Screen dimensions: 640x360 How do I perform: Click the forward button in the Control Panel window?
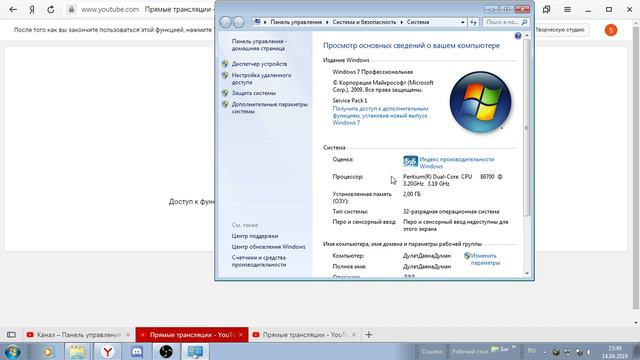(239, 22)
